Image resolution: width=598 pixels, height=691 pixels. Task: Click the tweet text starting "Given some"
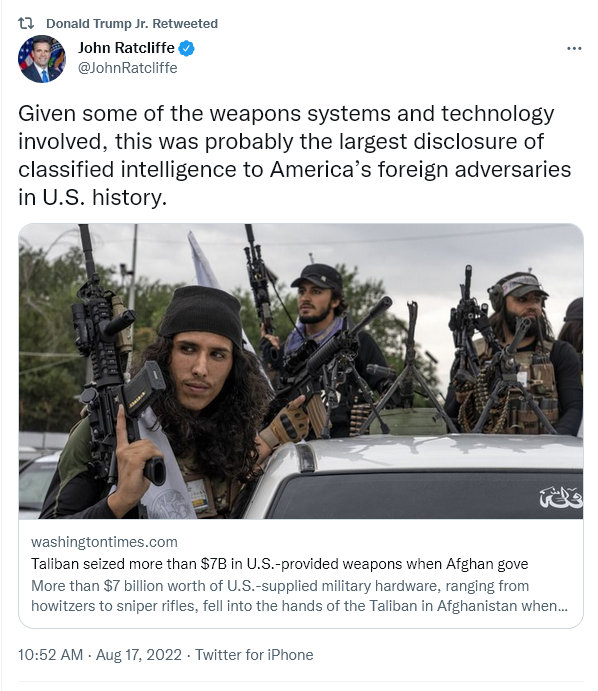tap(294, 155)
